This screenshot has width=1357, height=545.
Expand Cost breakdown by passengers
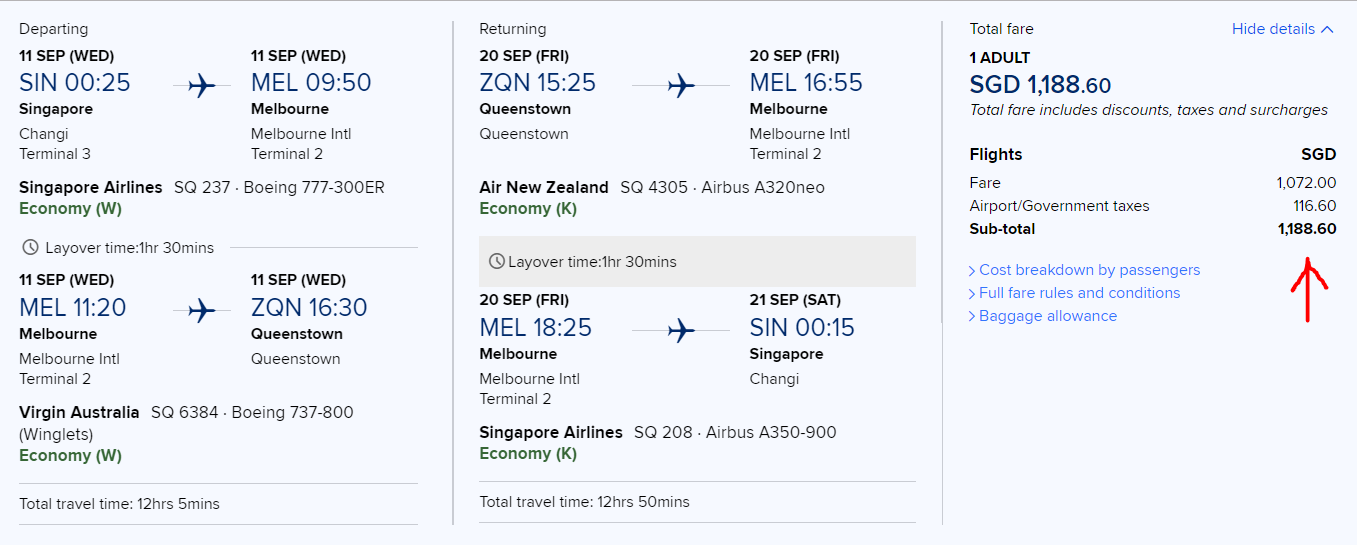(1084, 270)
